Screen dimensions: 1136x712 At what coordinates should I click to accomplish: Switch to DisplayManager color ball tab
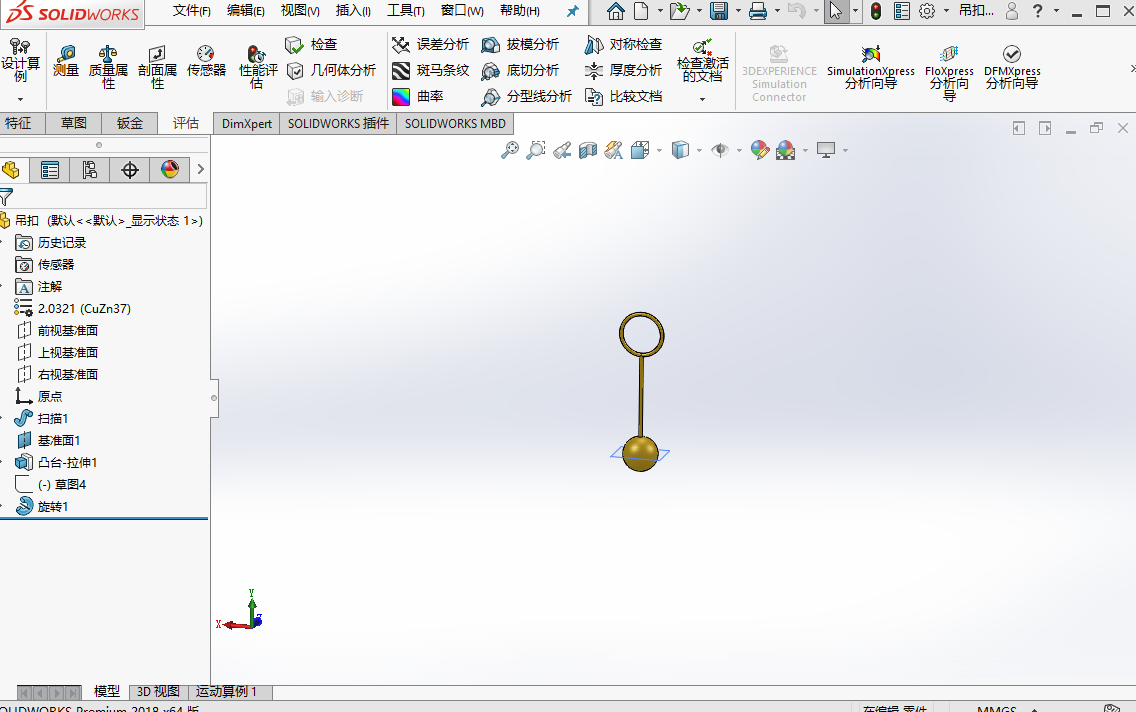click(170, 170)
